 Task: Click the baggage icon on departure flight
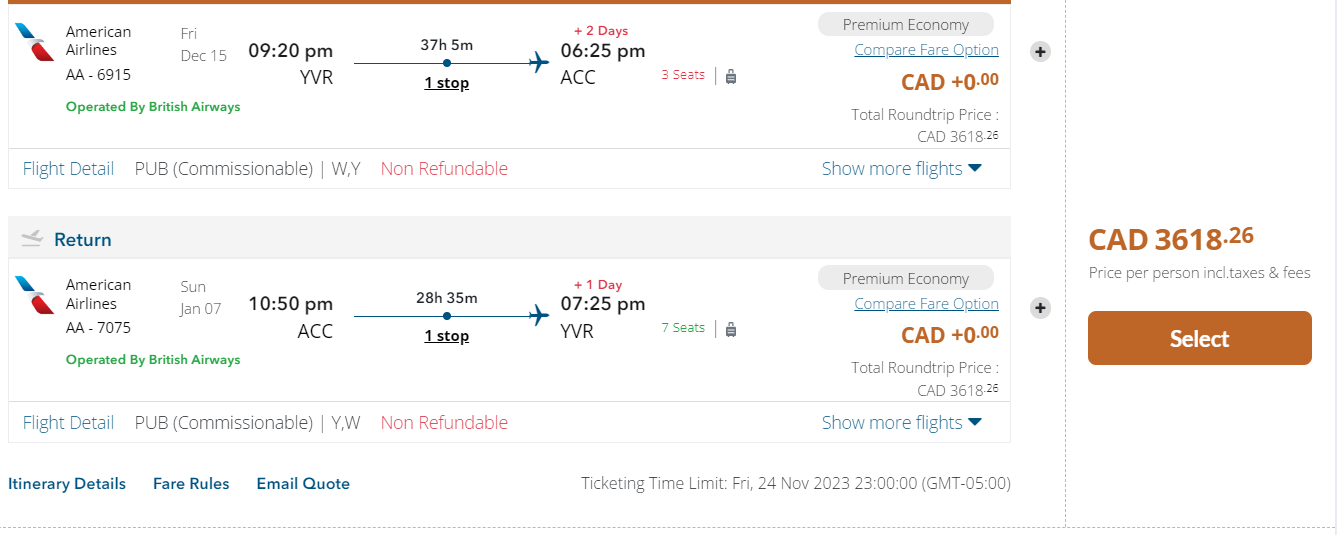point(731,76)
